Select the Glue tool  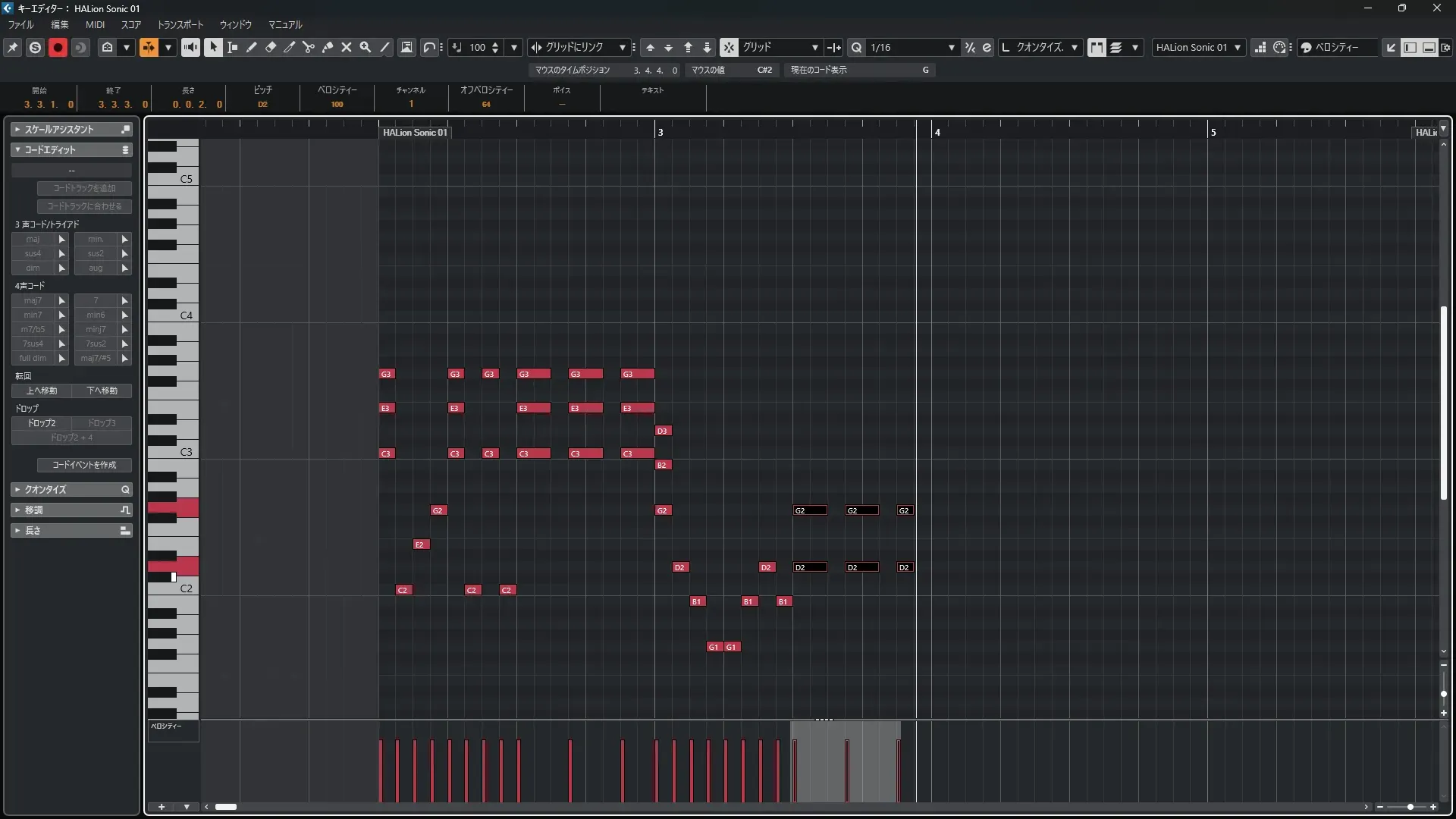tap(328, 47)
